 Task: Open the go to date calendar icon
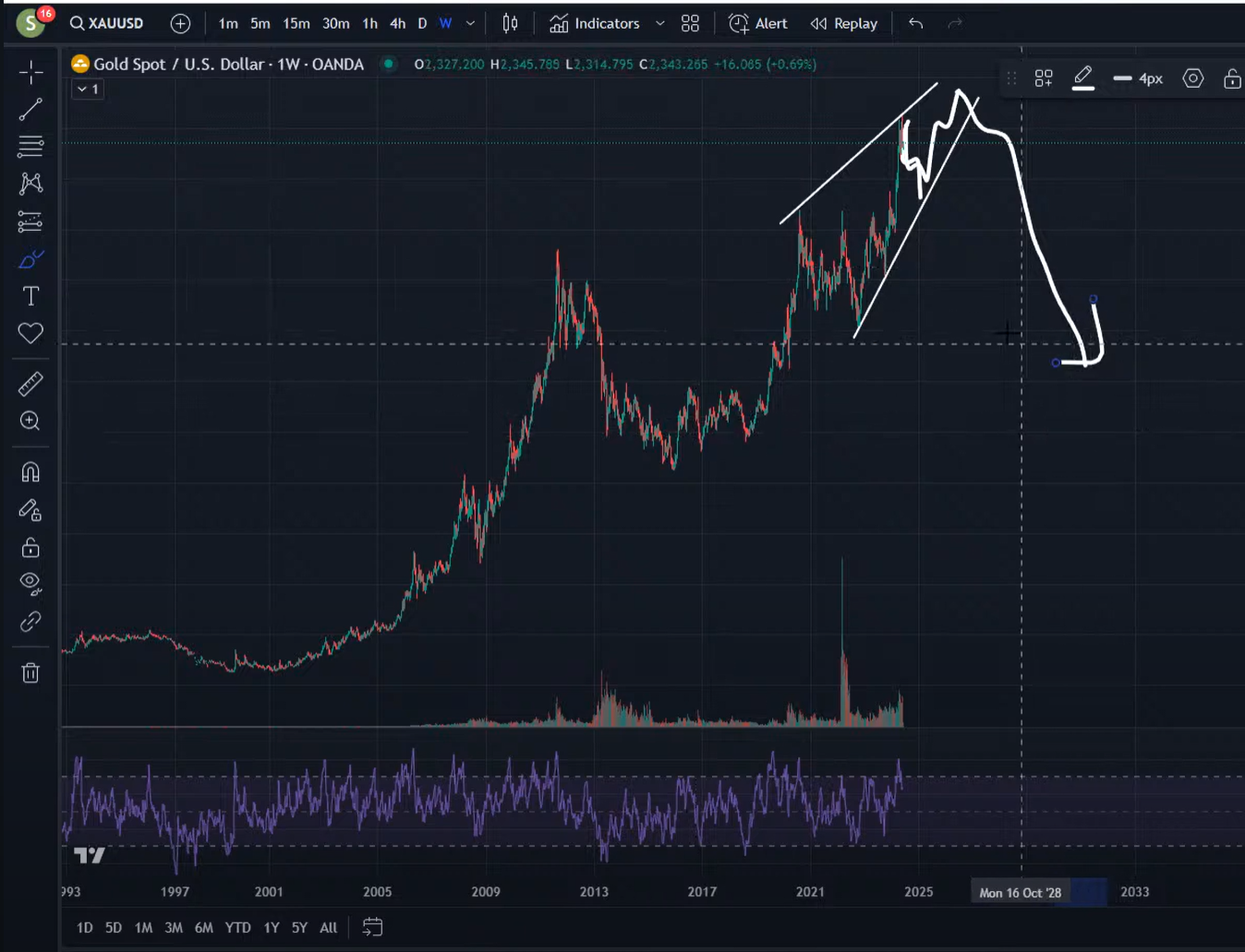click(x=372, y=928)
